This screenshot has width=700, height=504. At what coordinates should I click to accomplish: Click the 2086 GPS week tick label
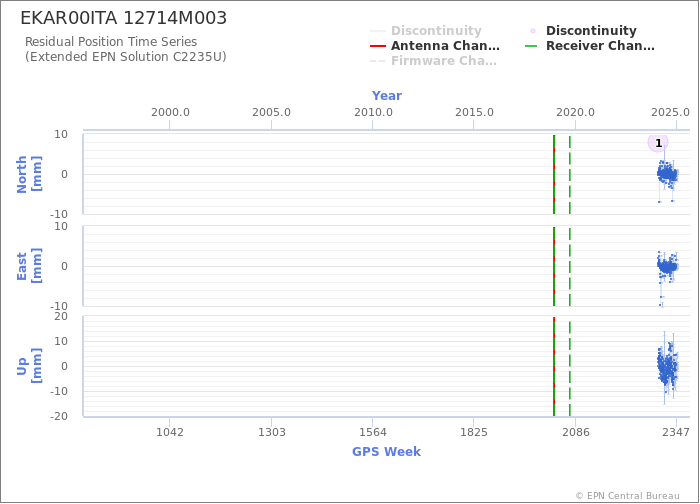click(x=575, y=432)
